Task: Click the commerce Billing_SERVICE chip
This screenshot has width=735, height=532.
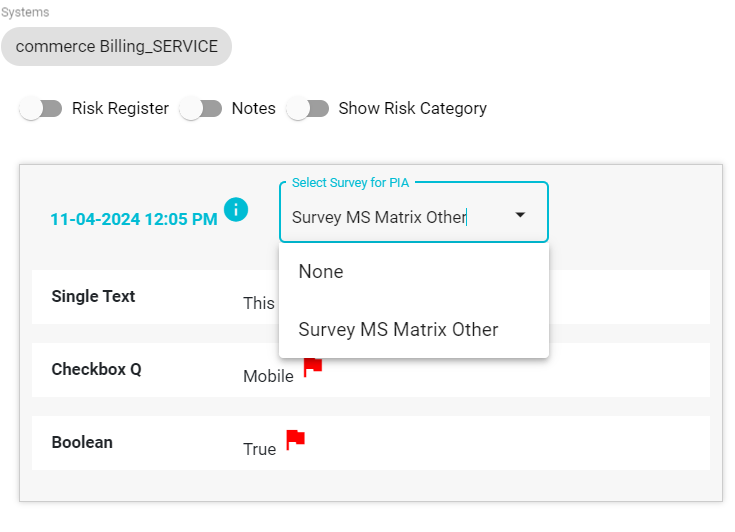Action: 116,46
